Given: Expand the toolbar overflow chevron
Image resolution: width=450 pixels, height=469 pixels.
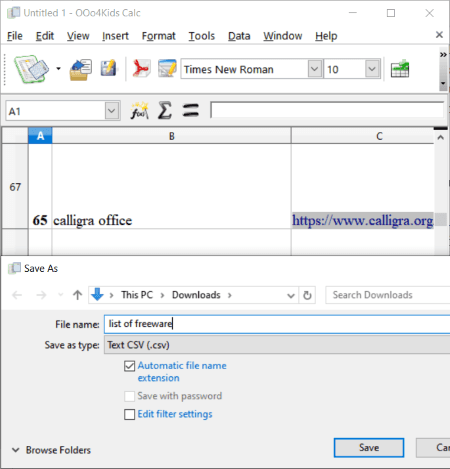Looking at the screenshot, I should click(x=443, y=55).
